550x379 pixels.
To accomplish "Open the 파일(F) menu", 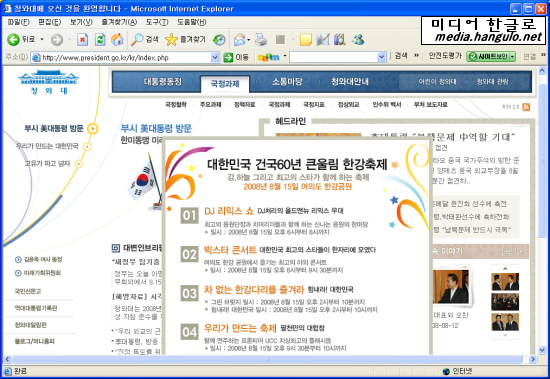I will click(19, 22).
